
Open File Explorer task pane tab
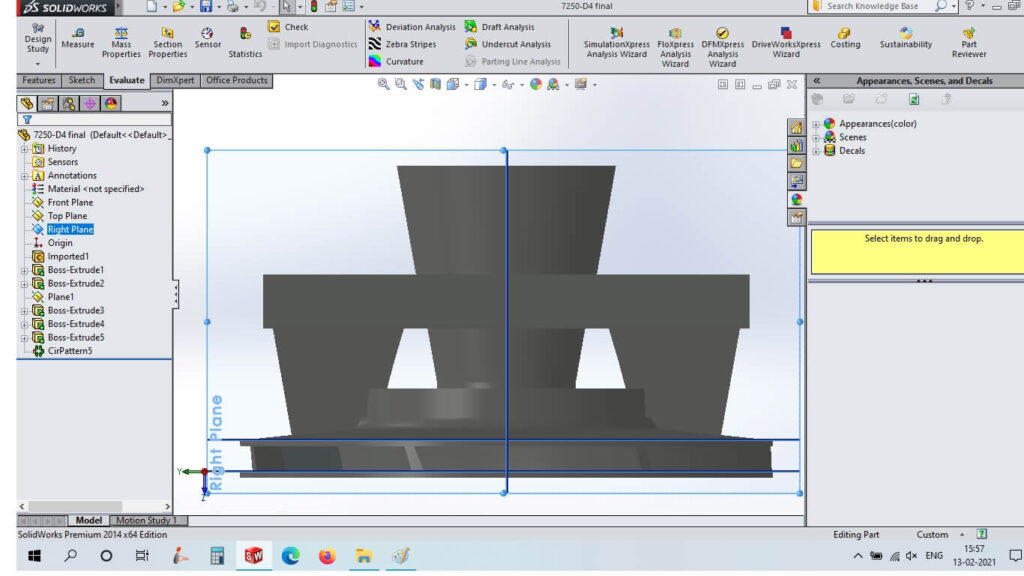click(796, 163)
